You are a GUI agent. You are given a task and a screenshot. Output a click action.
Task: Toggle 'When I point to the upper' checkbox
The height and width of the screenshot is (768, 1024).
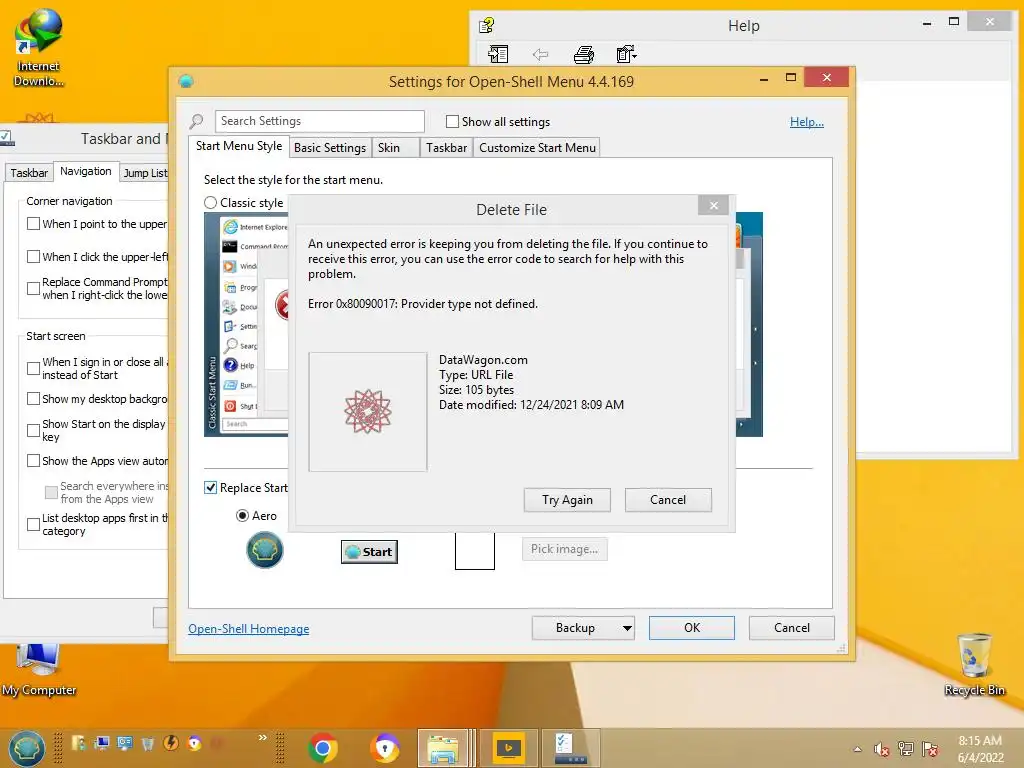tap(33, 223)
